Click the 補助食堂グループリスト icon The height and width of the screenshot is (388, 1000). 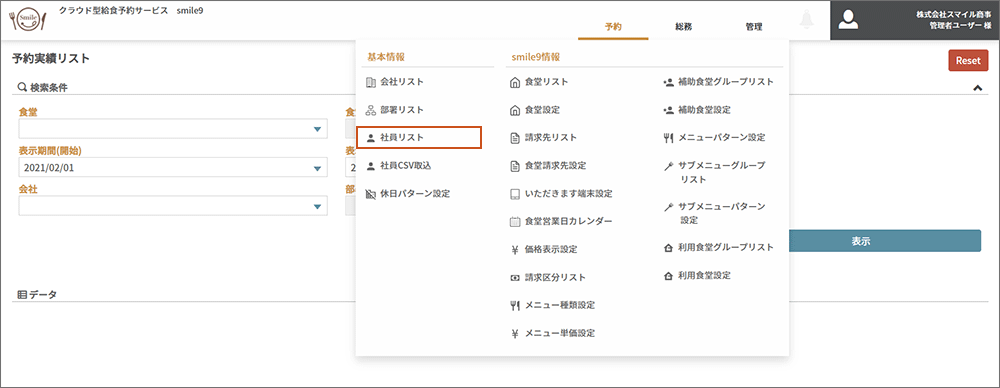(x=668, y=82)
